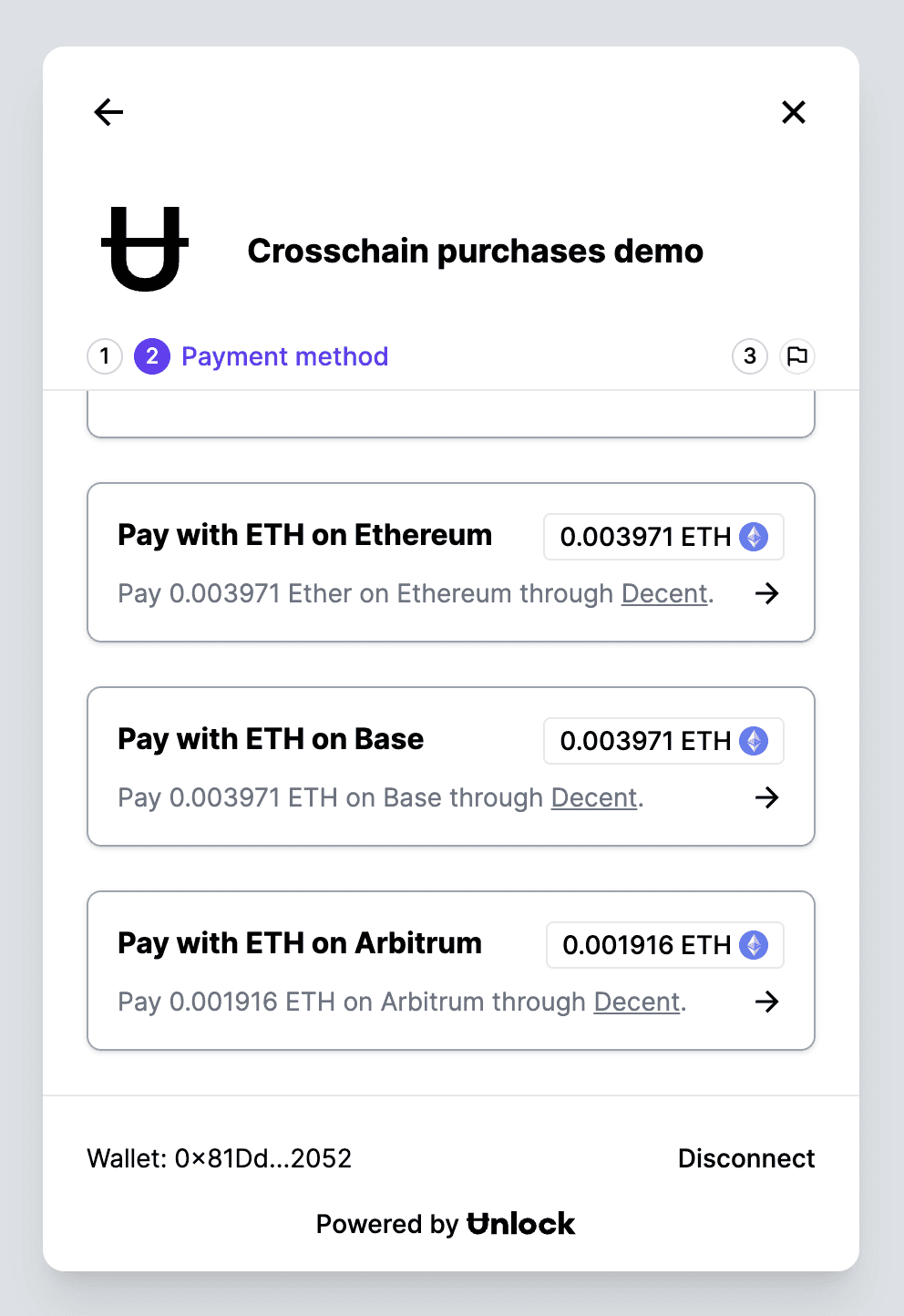Select step 1 circle in progress bar

[x=105, y=356]
